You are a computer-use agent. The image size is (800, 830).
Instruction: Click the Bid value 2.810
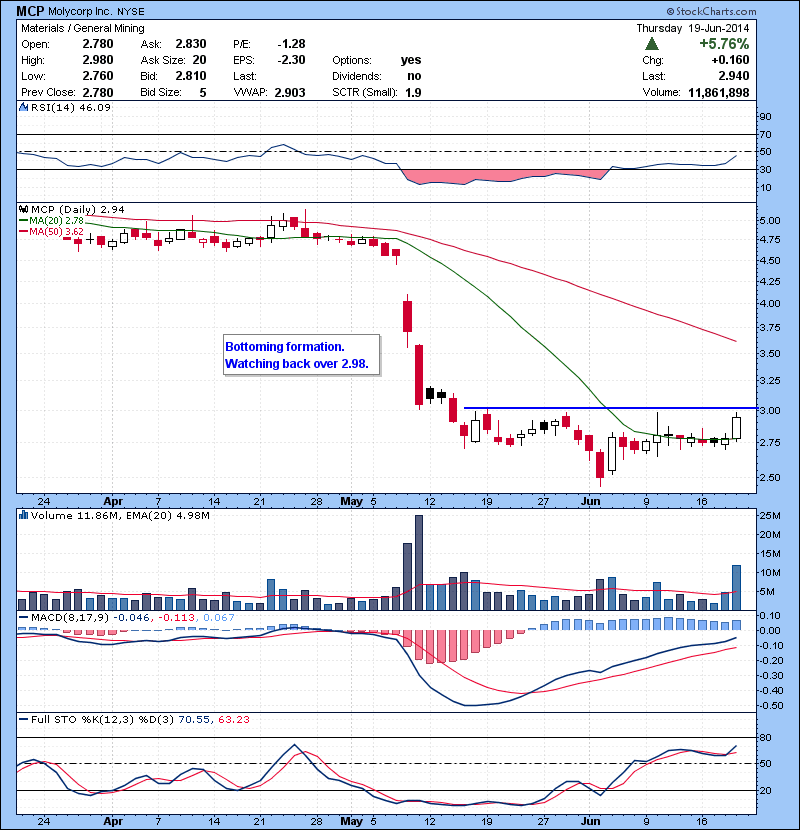(191, 76)
